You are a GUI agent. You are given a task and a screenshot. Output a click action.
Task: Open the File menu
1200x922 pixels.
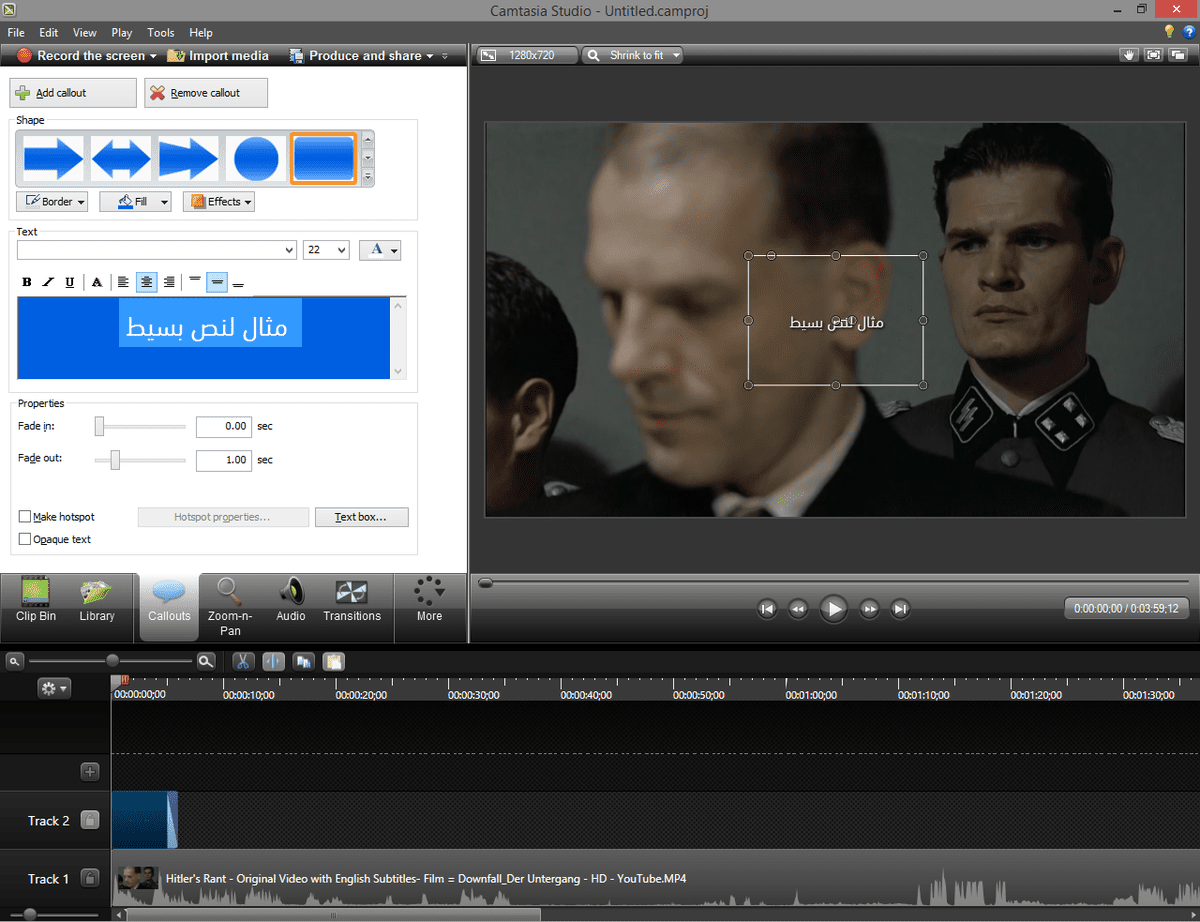[16, 33]
